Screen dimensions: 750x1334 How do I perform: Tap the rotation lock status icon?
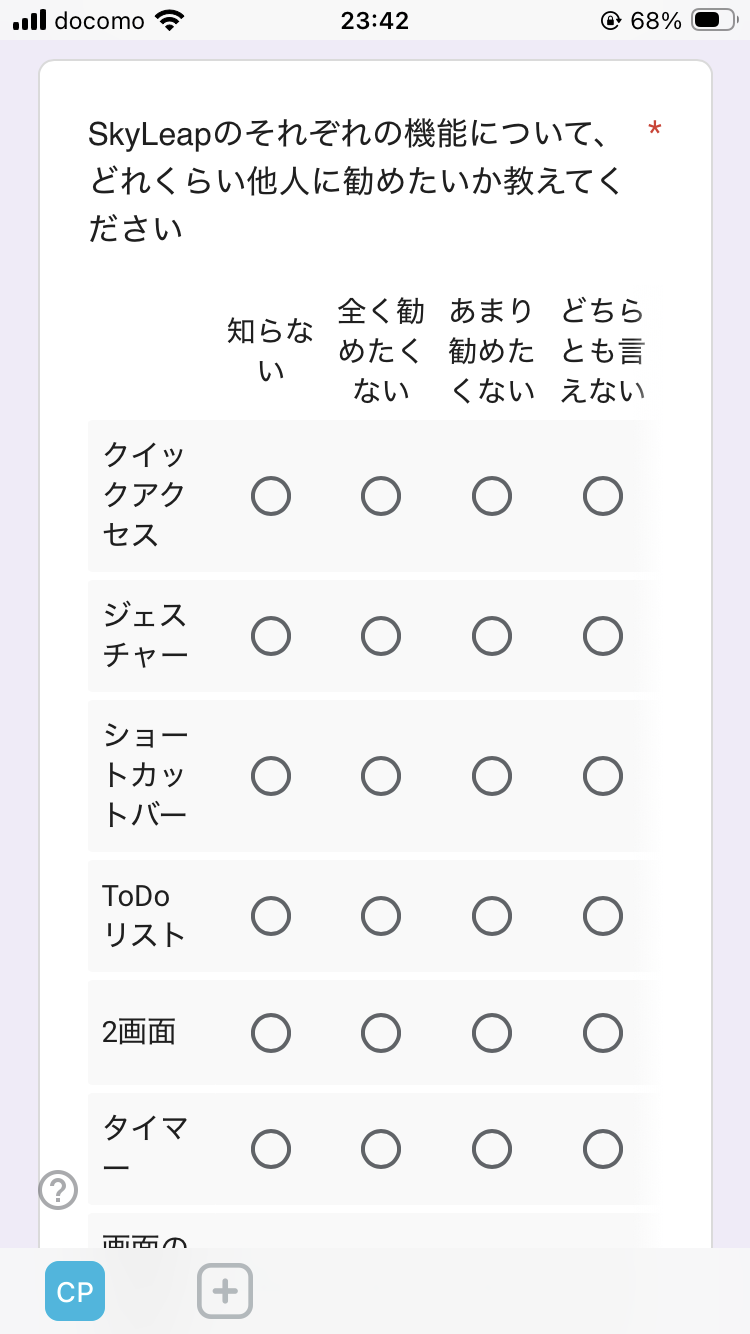pyautogui.click(x=610, y=20)
